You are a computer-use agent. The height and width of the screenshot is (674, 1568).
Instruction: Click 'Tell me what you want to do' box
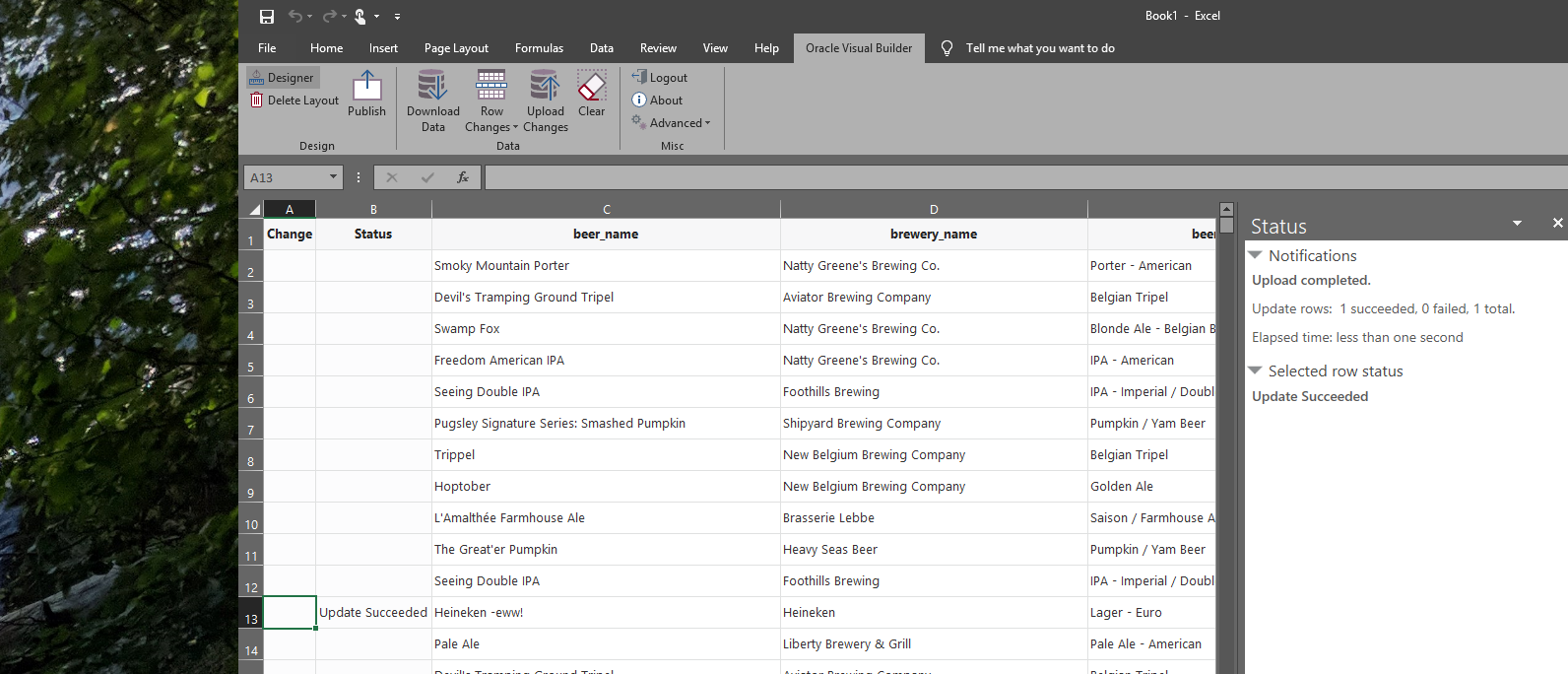pyautogui.click(x=1040, y=48)
